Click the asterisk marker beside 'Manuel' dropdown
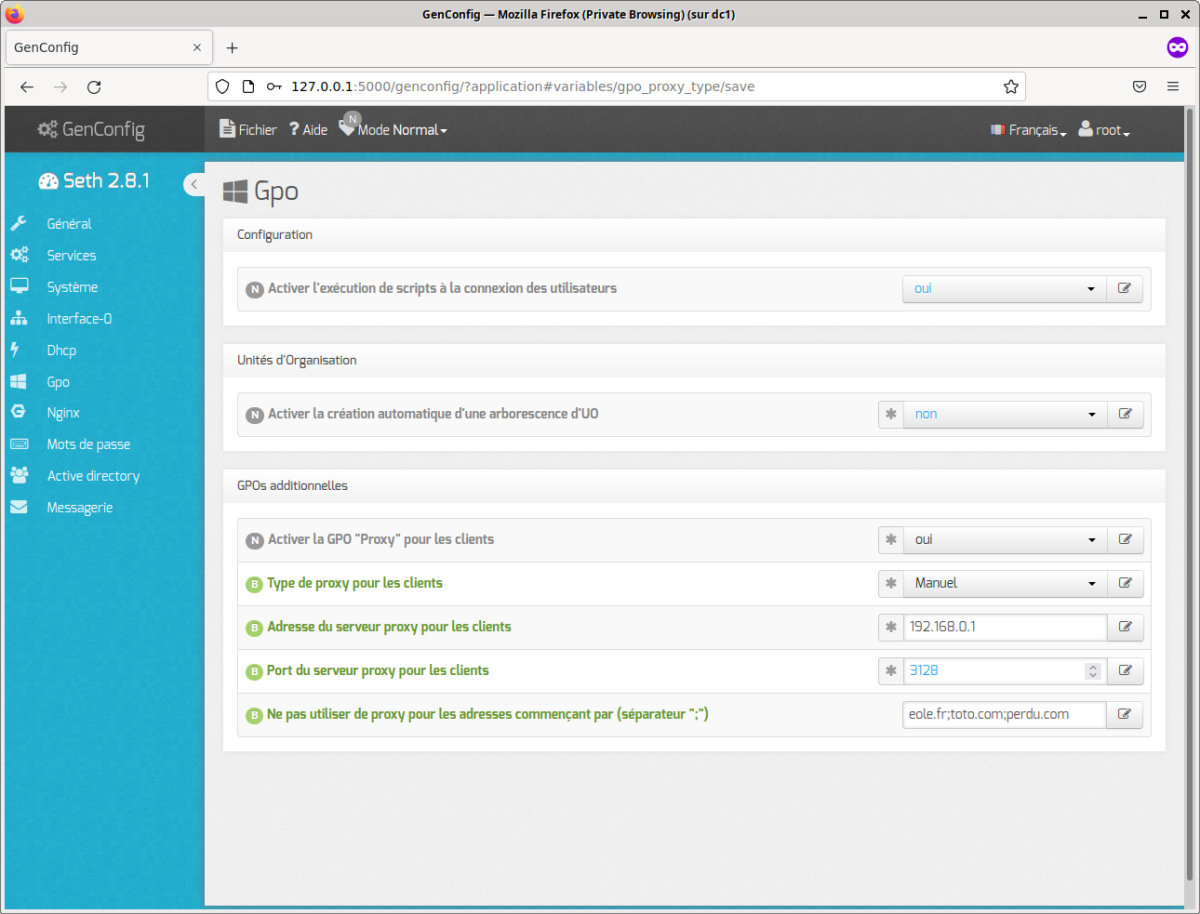This screenshot has width=1200, height=914. coord(890,583)
